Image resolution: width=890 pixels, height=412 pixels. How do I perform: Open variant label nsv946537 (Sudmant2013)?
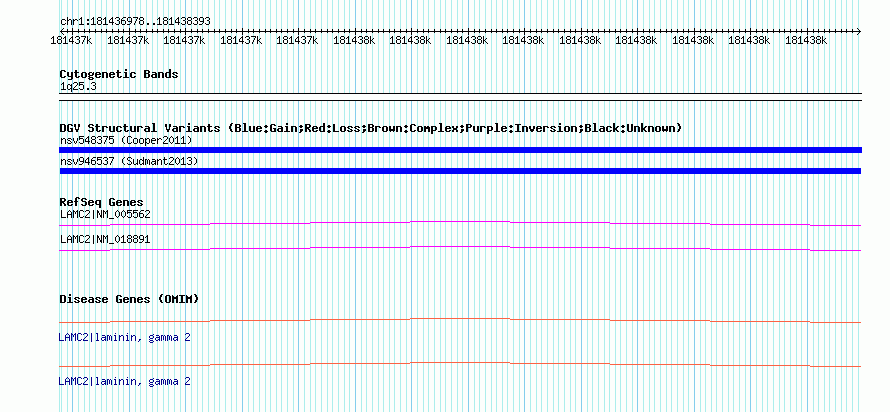[129, 162]
